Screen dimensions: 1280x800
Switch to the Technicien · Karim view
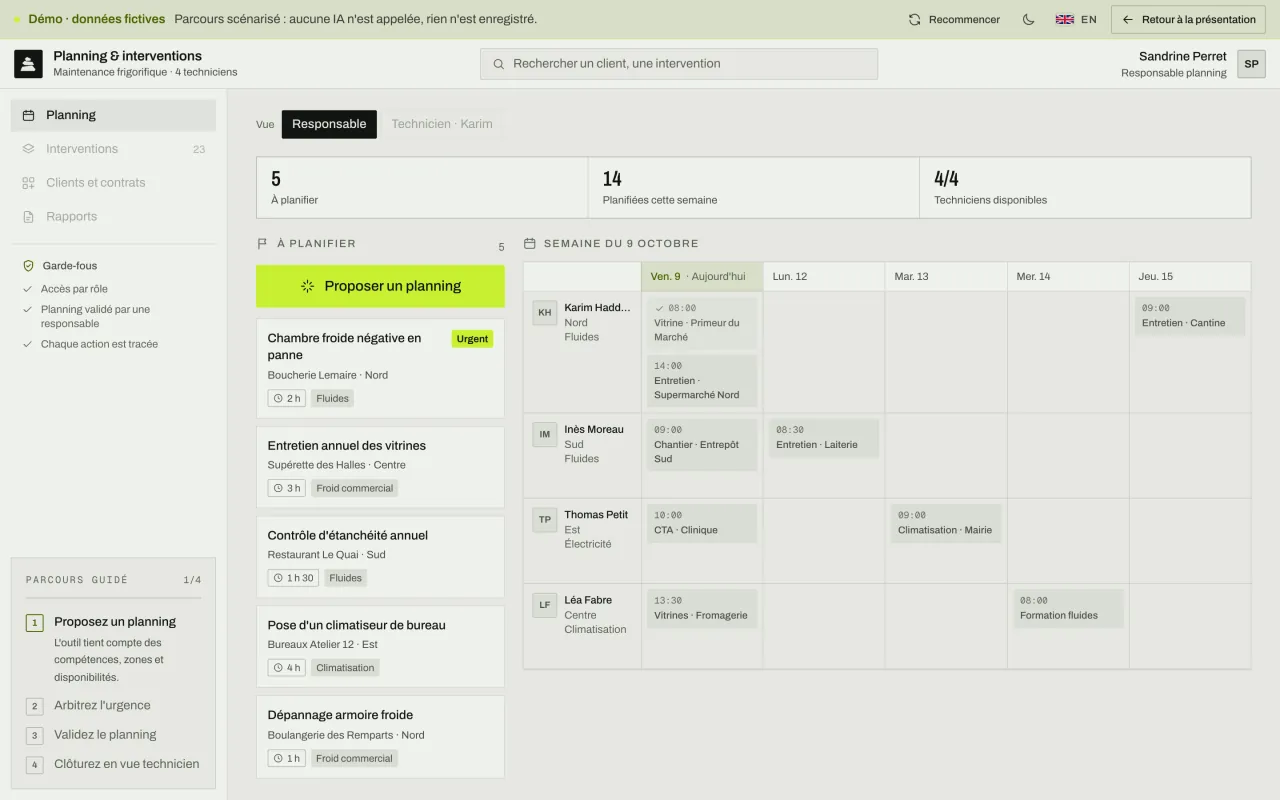[442, 124]
